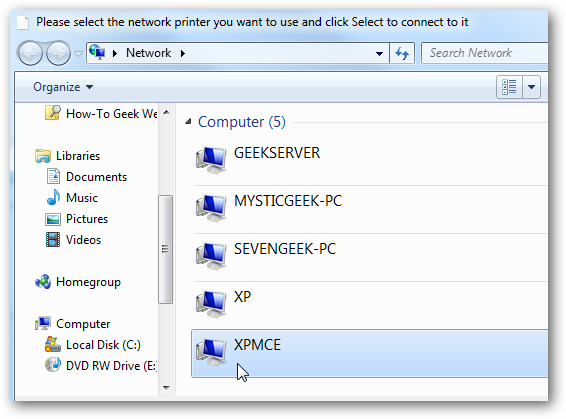Click the Local Disk (C:) drive icon
Viewport: 566px width, 419px height.
[x=53, y=344]
